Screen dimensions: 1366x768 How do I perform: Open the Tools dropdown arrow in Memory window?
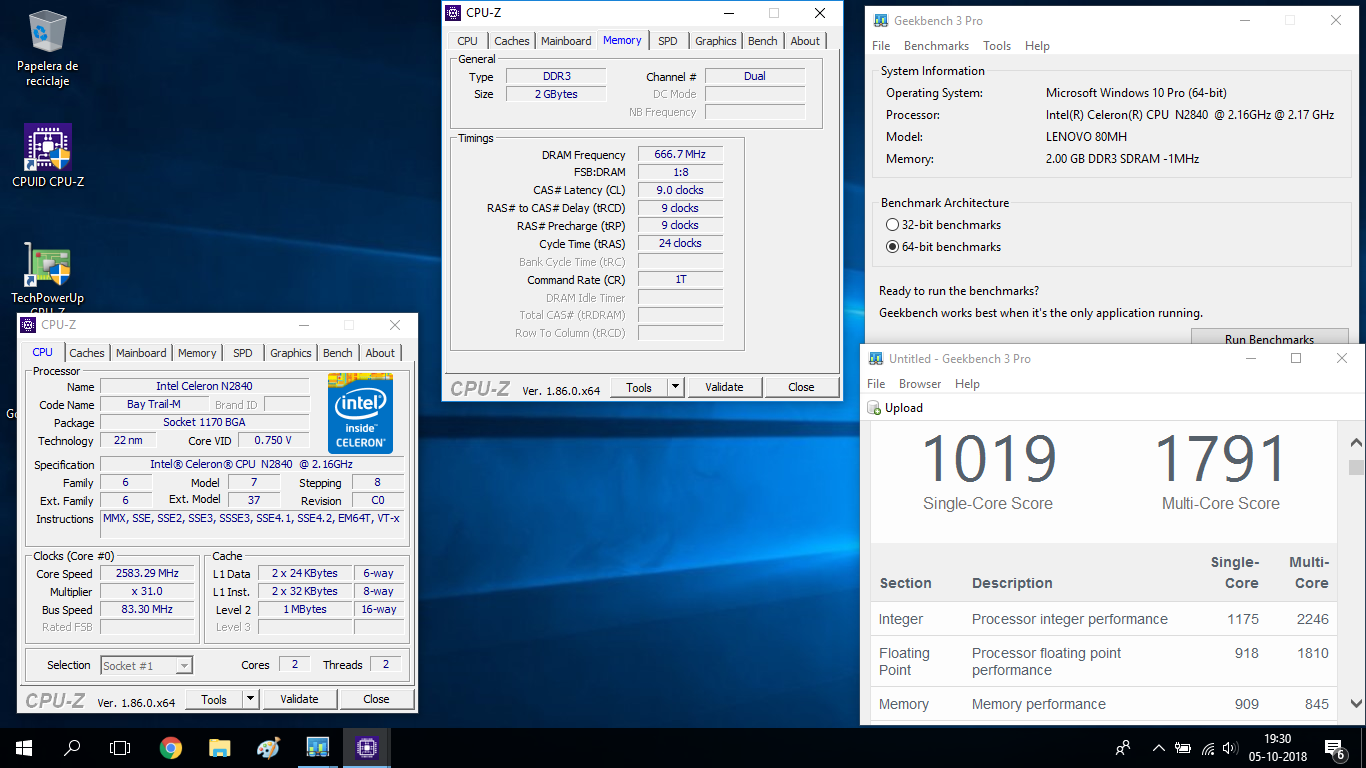(x=675, y=387)
